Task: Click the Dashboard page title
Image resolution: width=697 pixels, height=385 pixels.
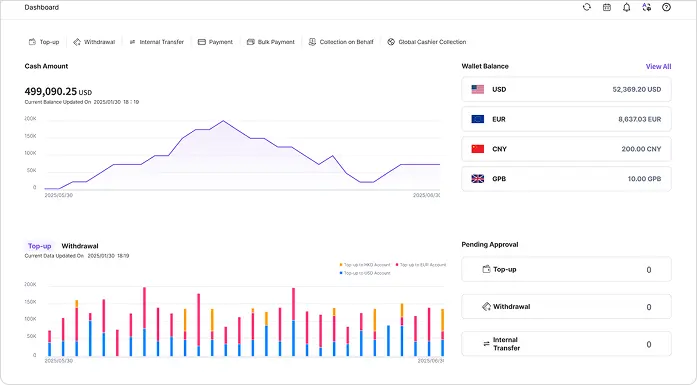Action: point(42,7)
